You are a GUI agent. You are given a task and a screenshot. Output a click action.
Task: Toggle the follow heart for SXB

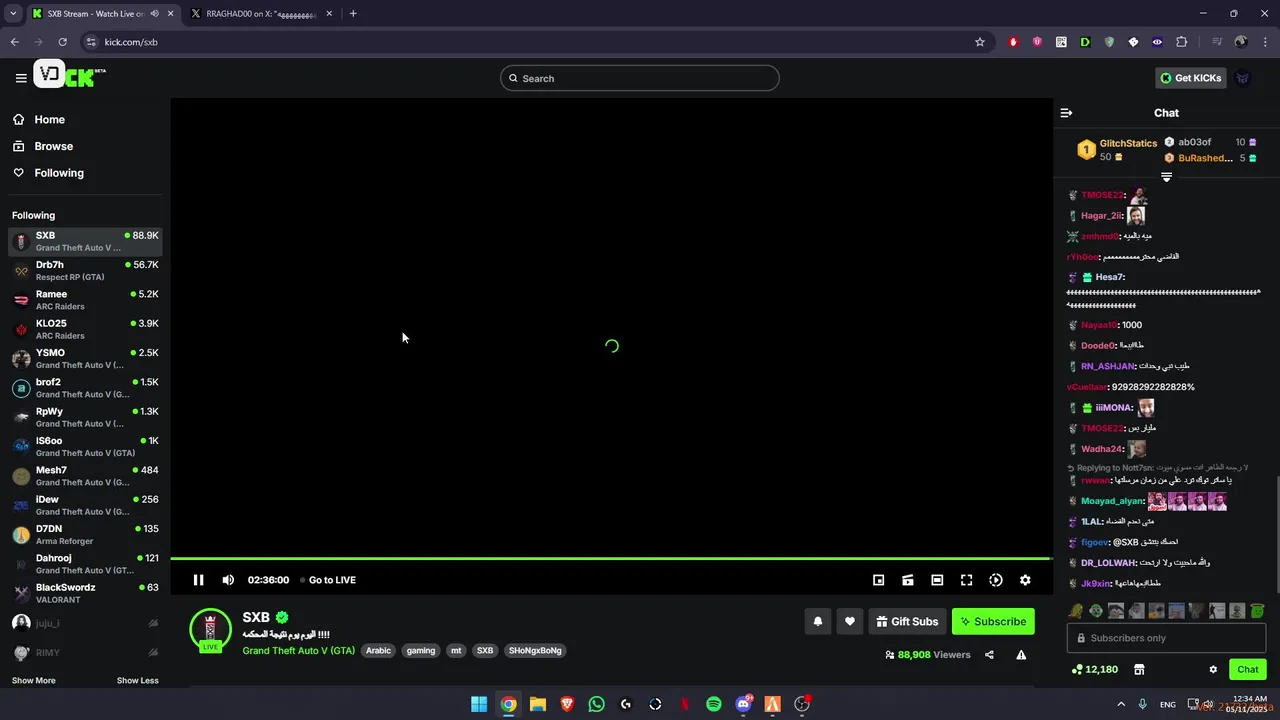[849, 621]
